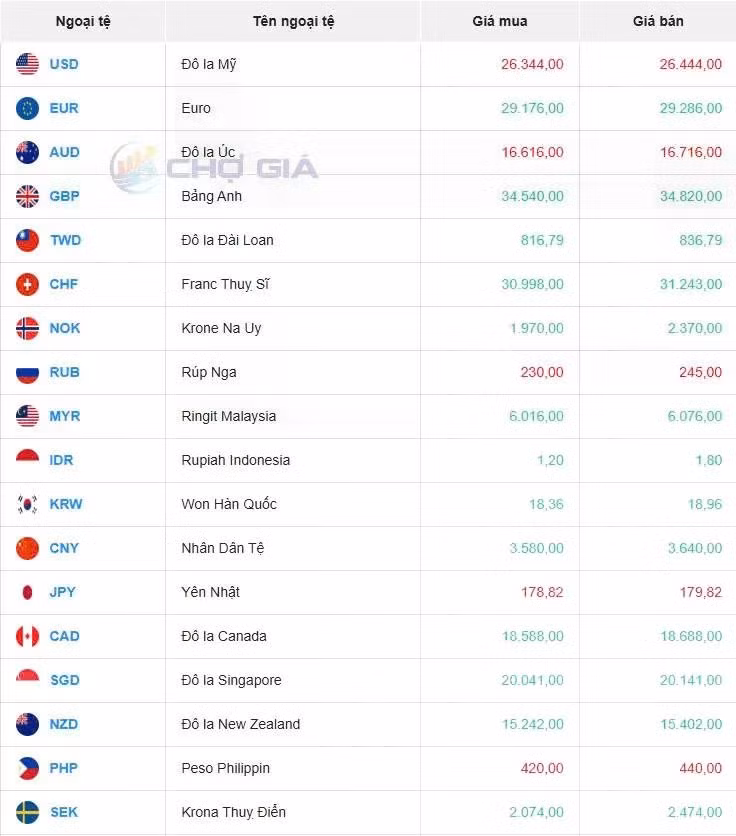Image resolution: width=736 pixels, height=836 pixels.
Task: Click the CAD Canadian flag icon
Action: (x=27, y=636)
